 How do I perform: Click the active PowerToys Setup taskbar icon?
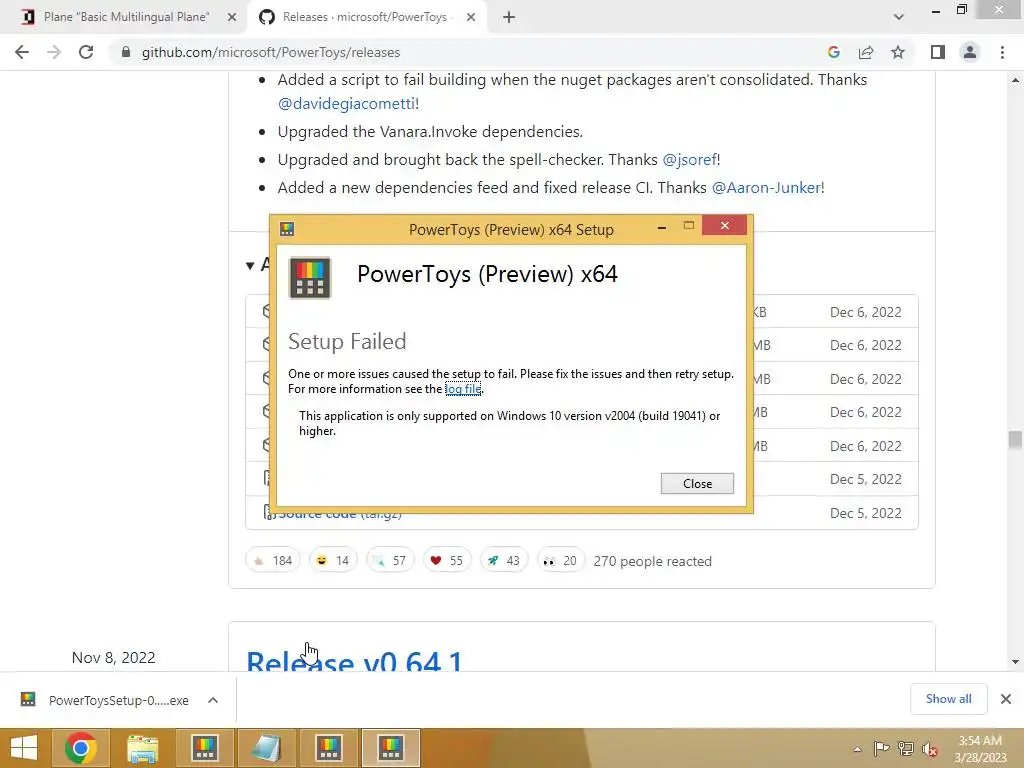(391, 748)
